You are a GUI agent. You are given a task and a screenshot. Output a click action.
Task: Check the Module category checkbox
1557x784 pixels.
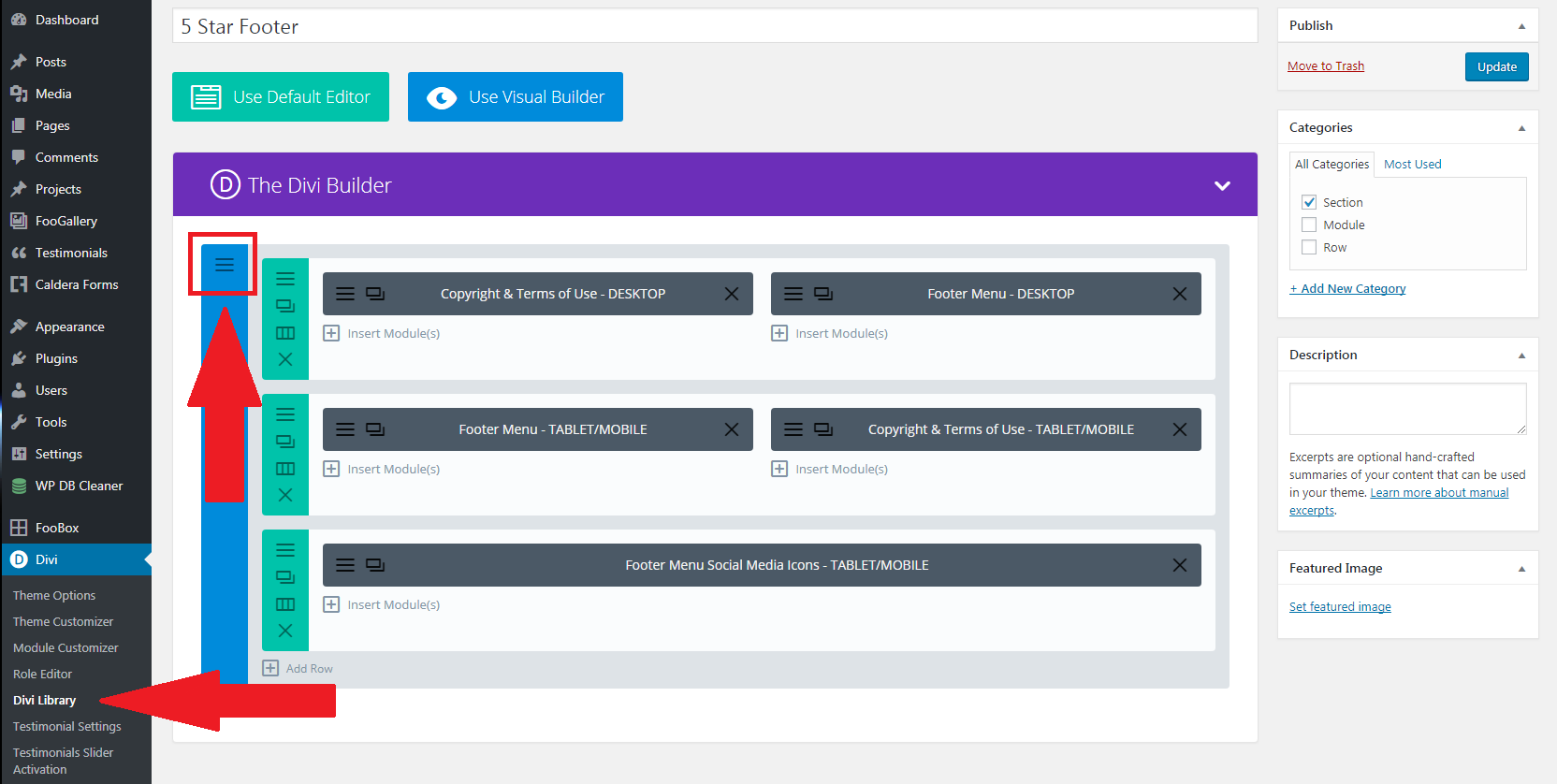[1309, 225]
